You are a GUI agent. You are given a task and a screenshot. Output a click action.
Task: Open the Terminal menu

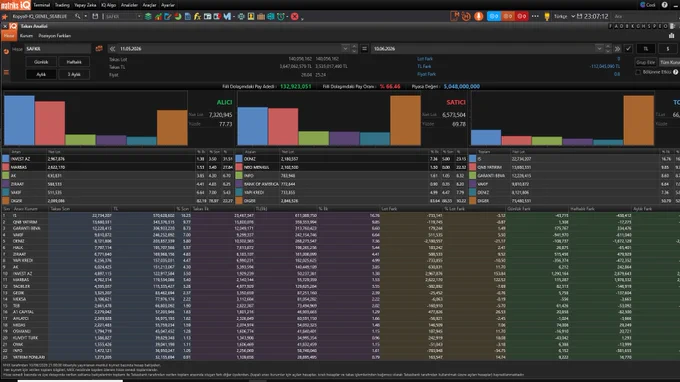(42, 5)
